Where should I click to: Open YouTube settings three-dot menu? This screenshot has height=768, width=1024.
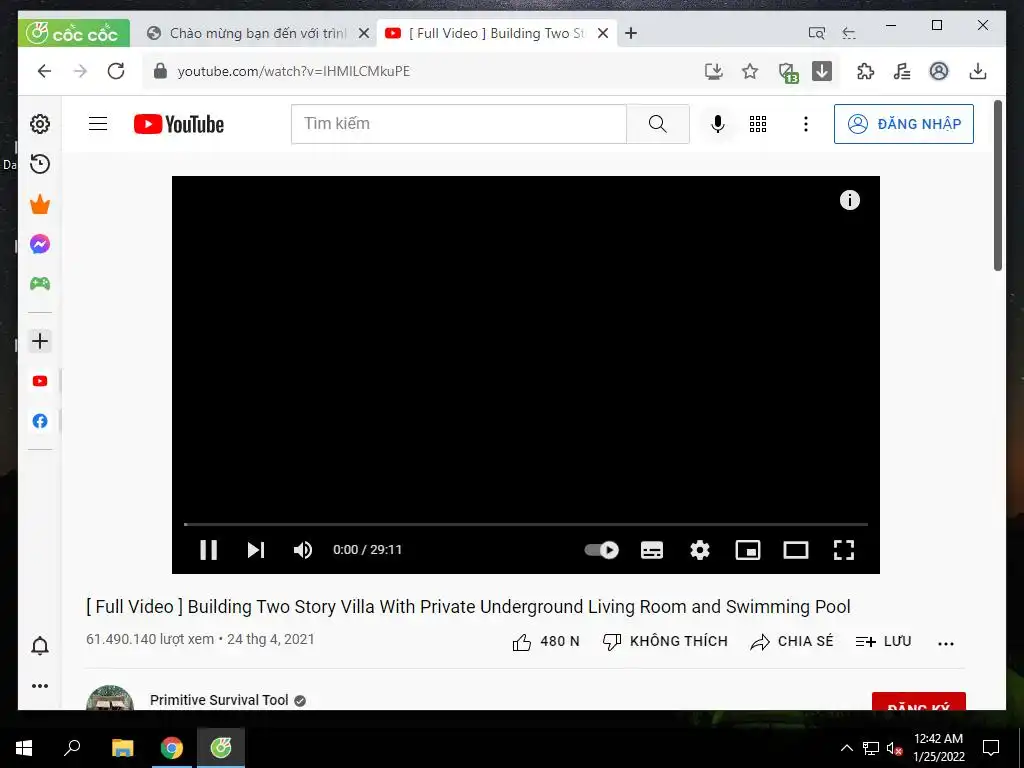[x=806, y=123]
